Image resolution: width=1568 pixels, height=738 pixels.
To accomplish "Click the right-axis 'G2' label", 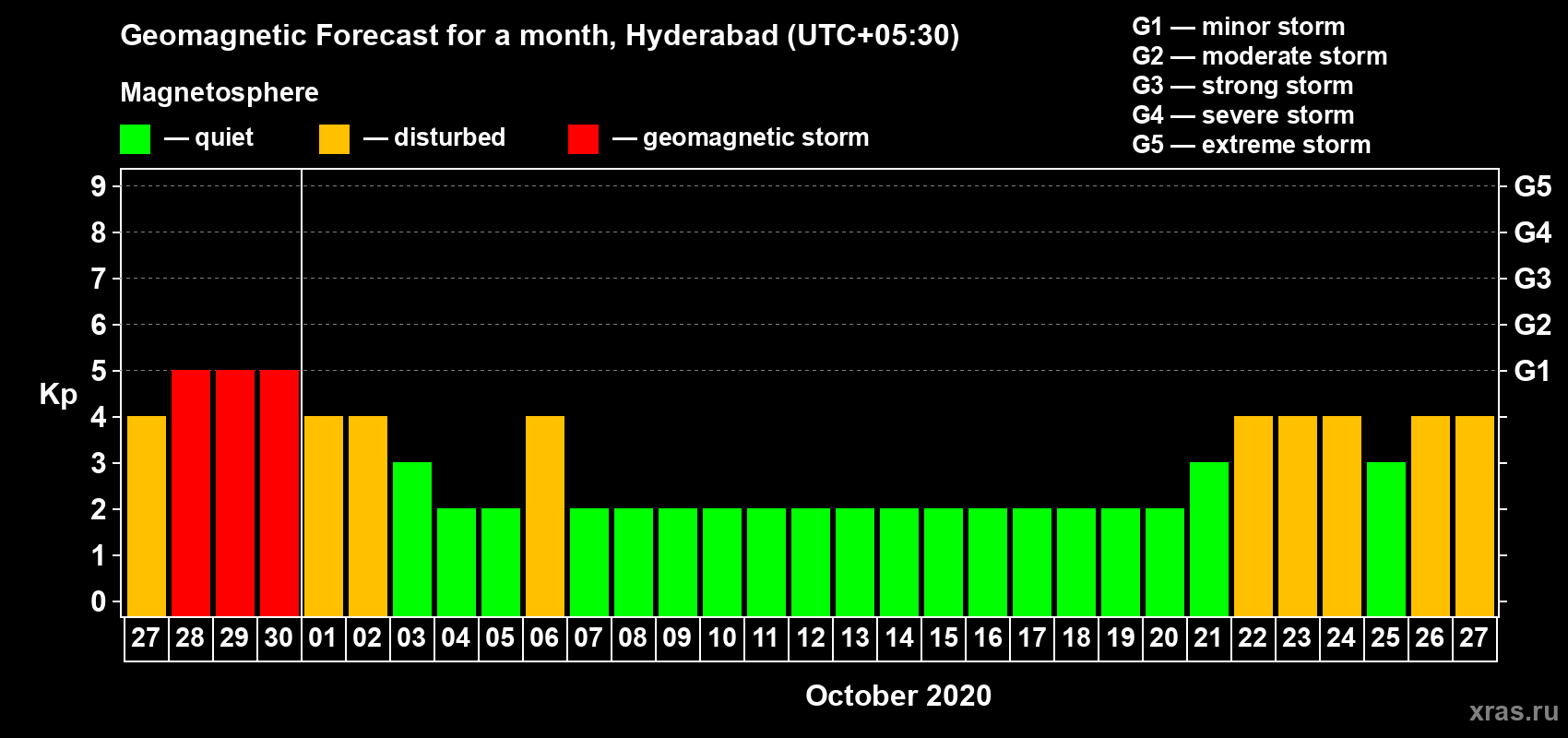I will [x=1533, y=325].
